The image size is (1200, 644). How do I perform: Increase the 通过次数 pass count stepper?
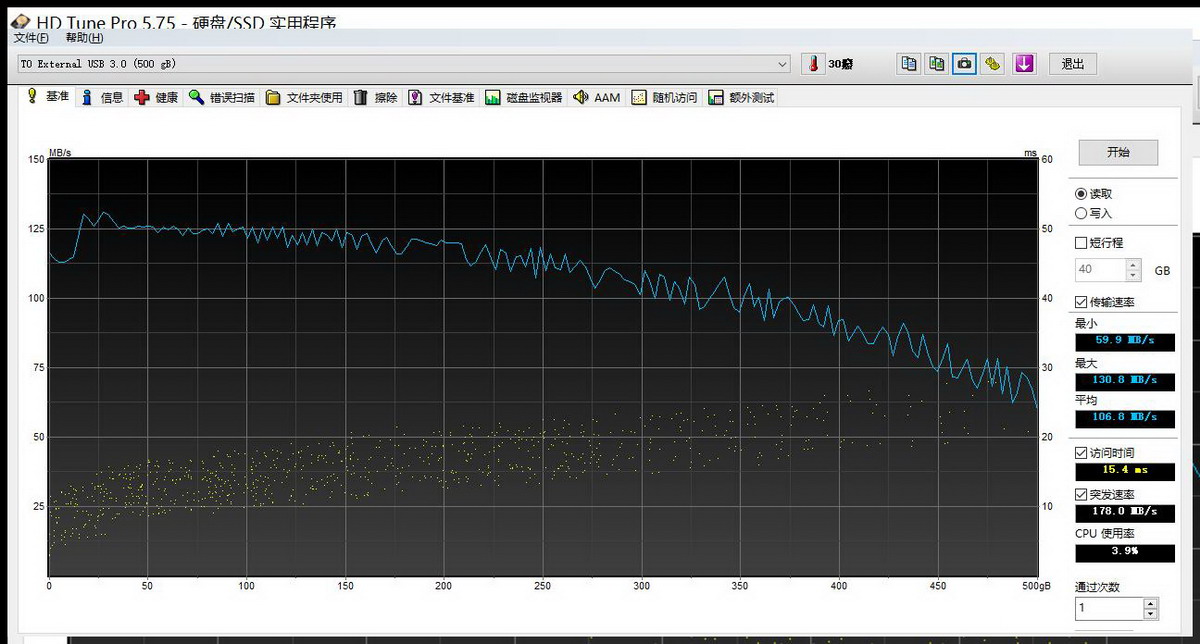point(1151,603)
